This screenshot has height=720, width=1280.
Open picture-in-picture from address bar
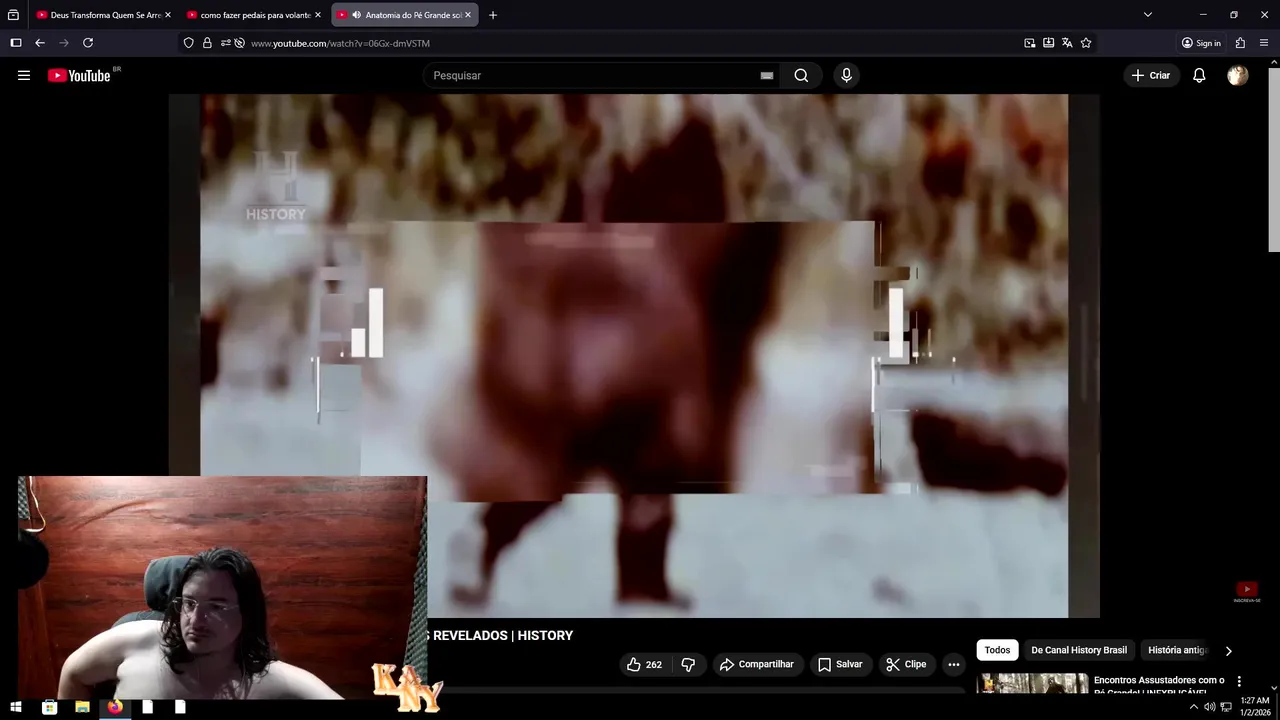1029,43
